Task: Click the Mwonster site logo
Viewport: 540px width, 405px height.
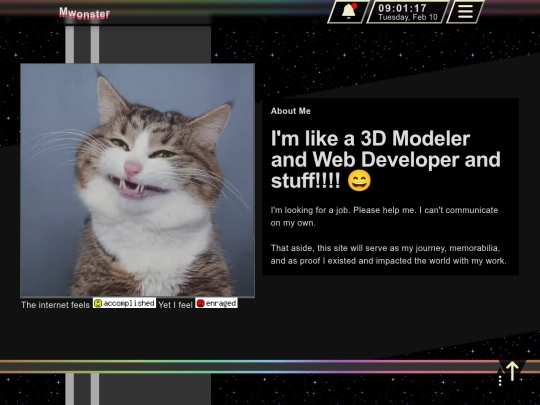Action: pos(85,14)
